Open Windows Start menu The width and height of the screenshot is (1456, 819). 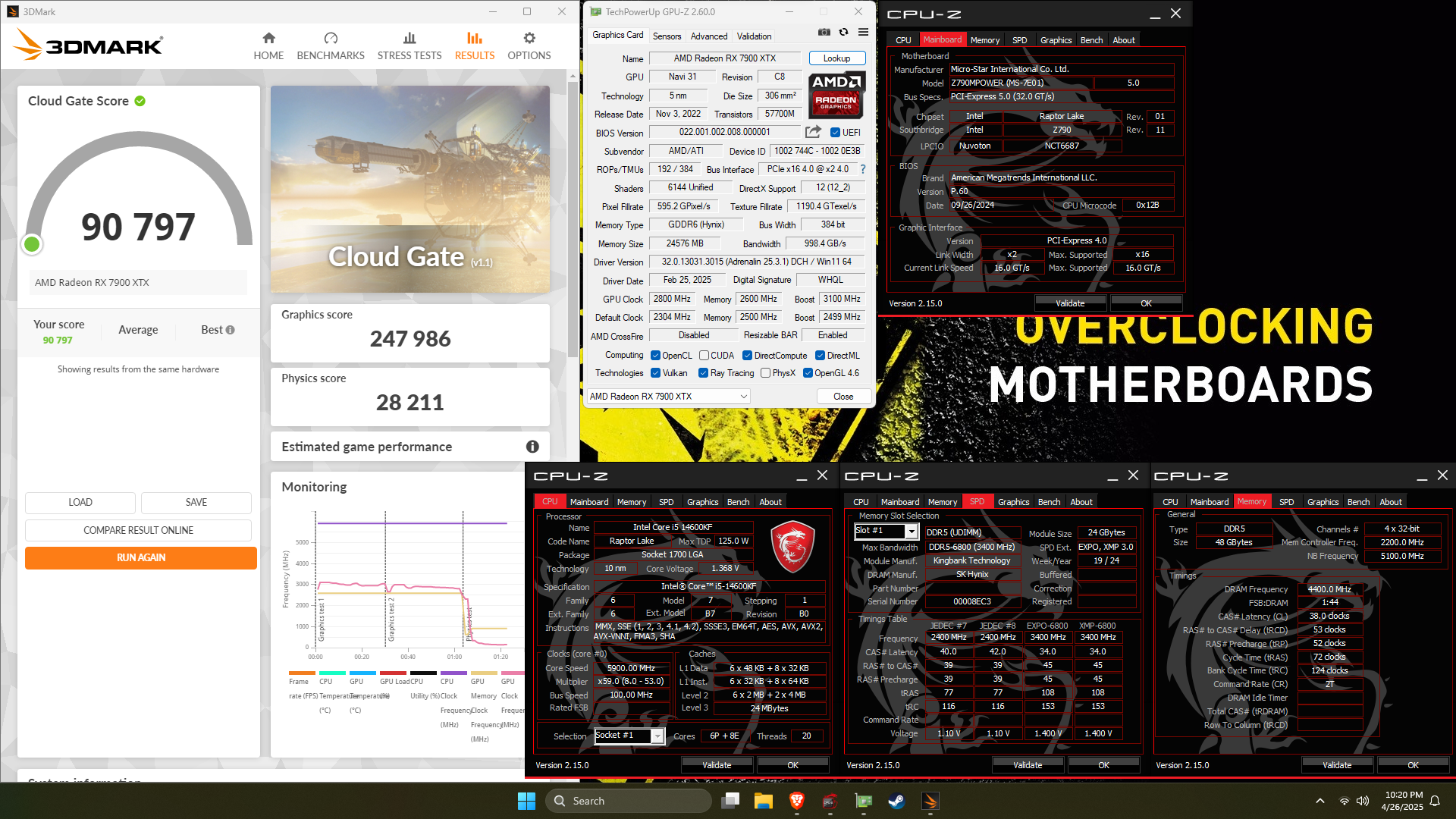tap(526, 801)
